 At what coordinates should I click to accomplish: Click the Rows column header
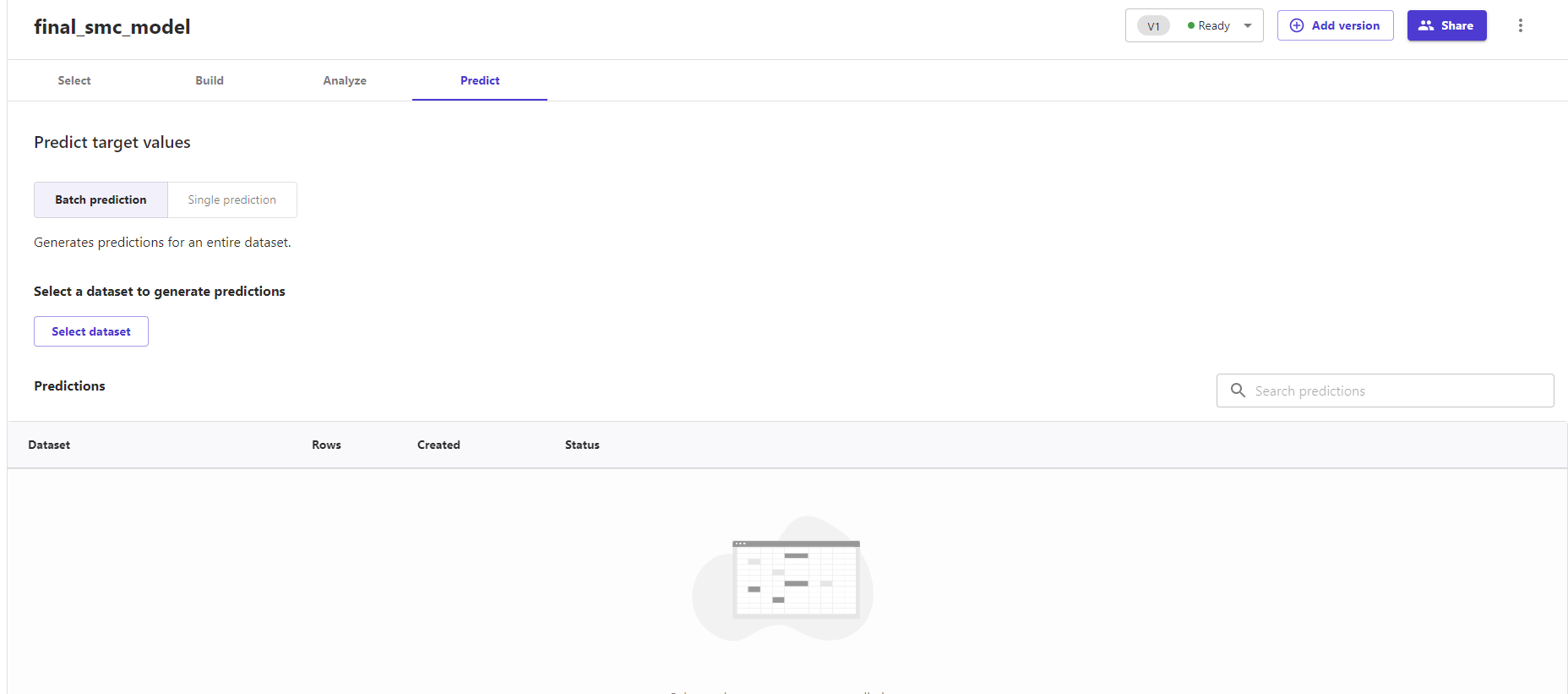tap(326, 445)
